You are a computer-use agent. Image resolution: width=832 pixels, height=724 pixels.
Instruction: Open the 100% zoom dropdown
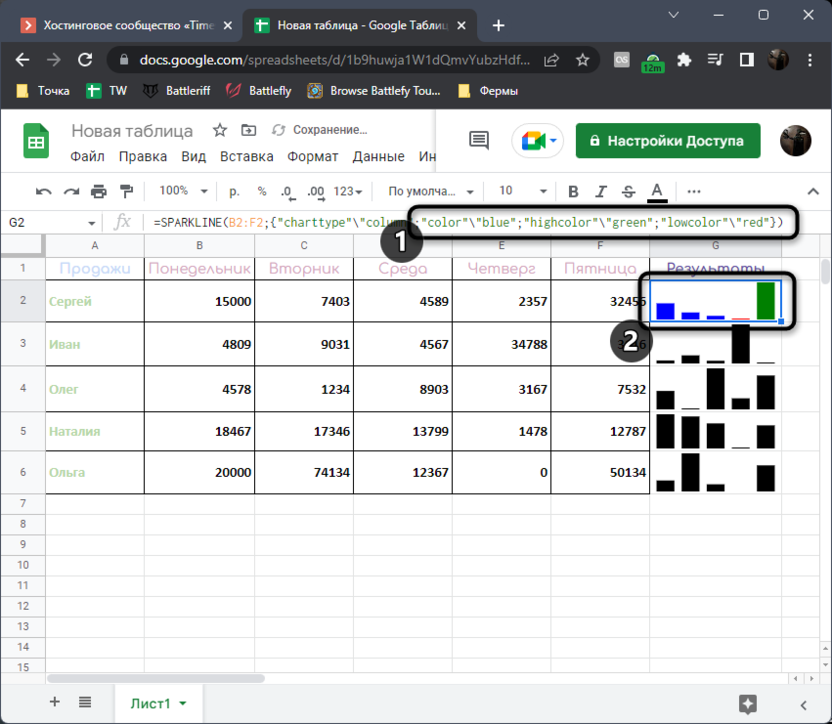pos(183,191)
